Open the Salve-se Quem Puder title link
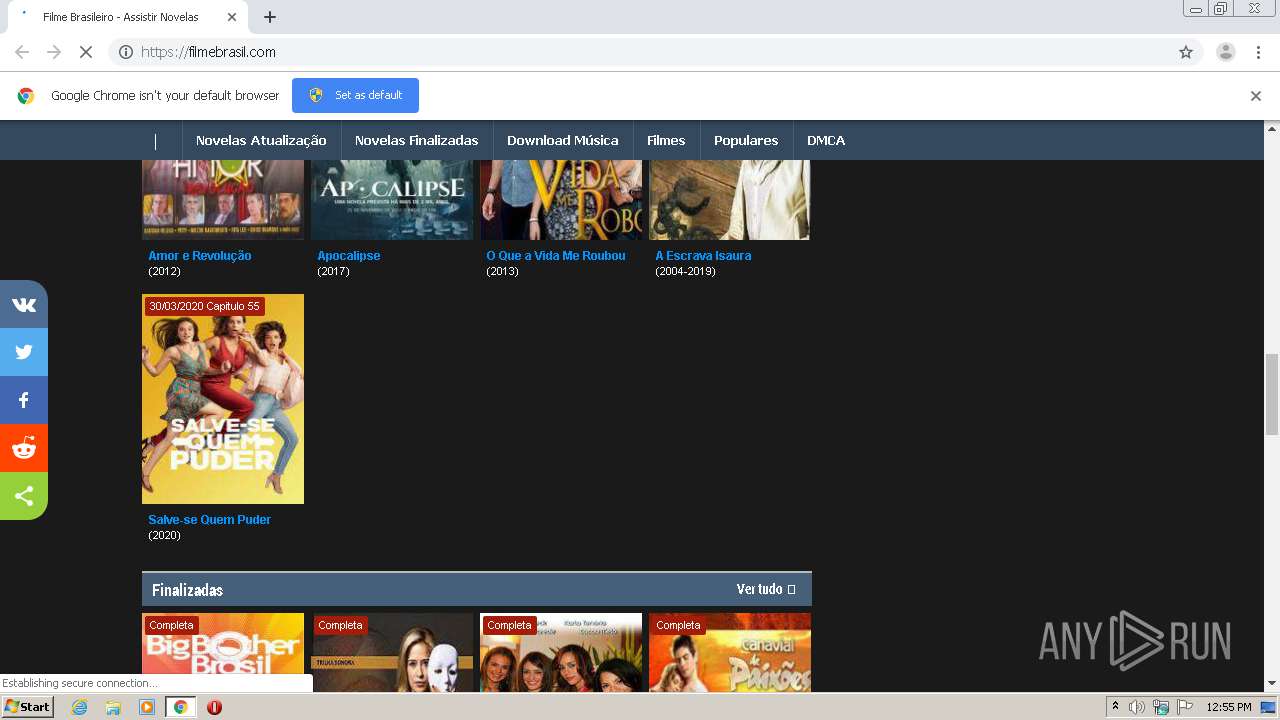The image size is (1280, 720). tap(209, 520)
